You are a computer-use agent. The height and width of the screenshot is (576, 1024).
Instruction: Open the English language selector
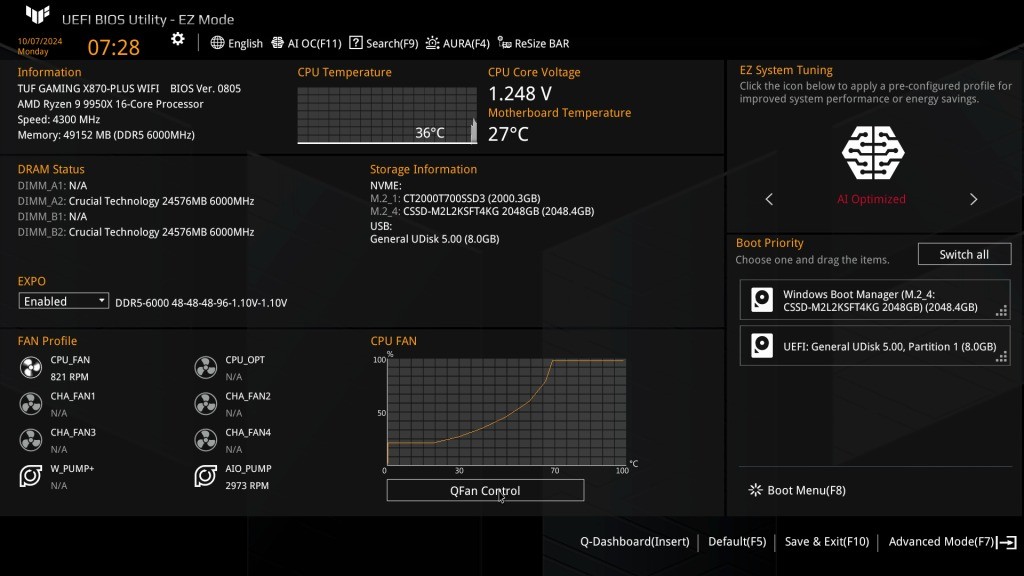[x=237, y=43]
